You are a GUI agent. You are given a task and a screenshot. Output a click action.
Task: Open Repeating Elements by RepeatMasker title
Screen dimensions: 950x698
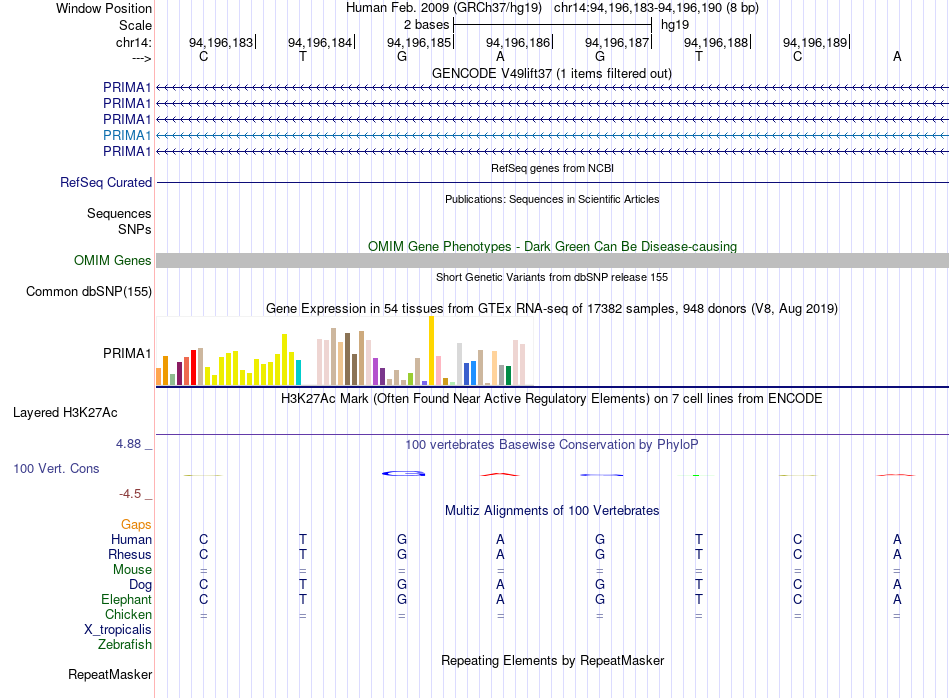pos(552,660)
